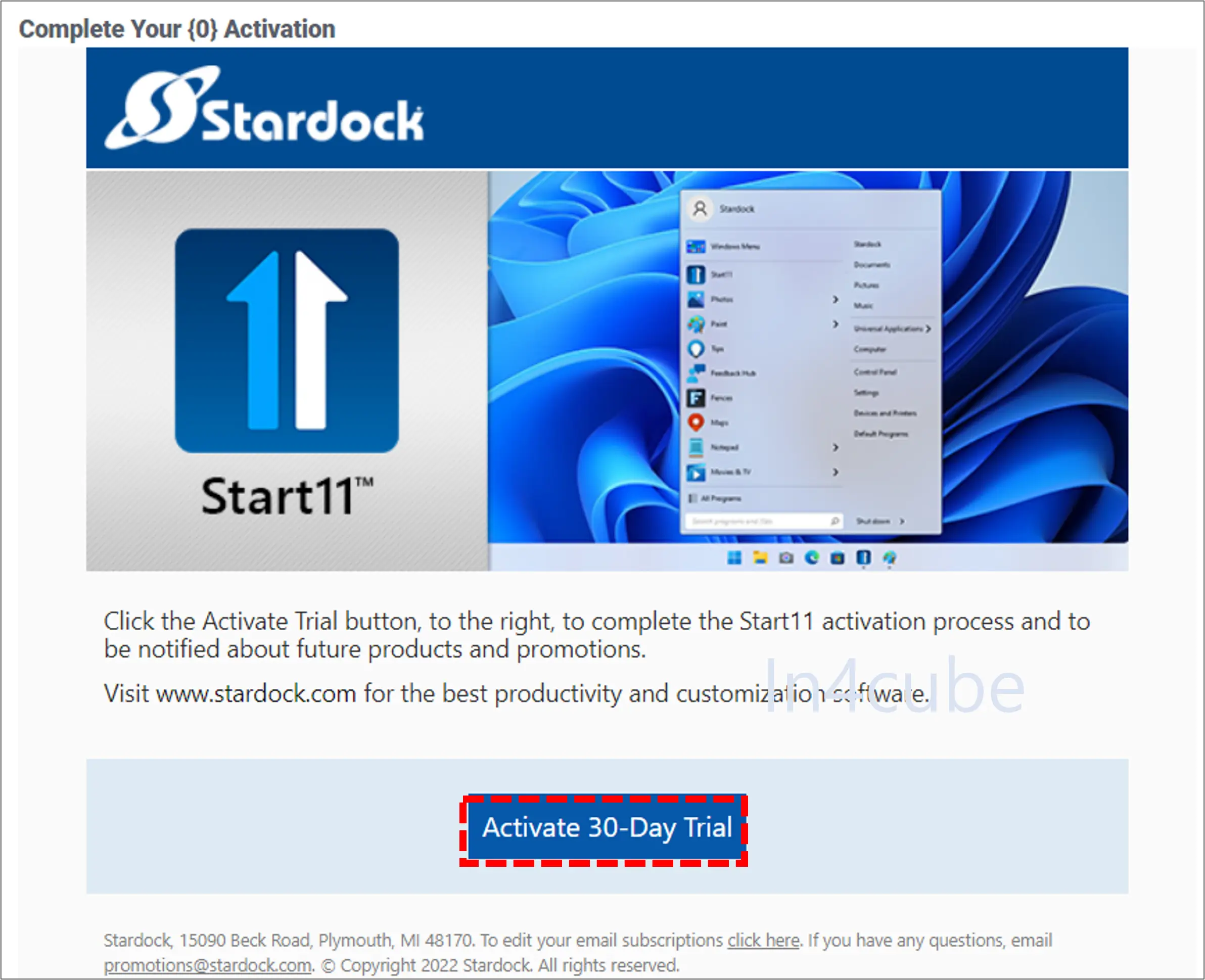Screen dimensions: 1205x980
Task: Click the search programs field in preview
Action: 764,521
